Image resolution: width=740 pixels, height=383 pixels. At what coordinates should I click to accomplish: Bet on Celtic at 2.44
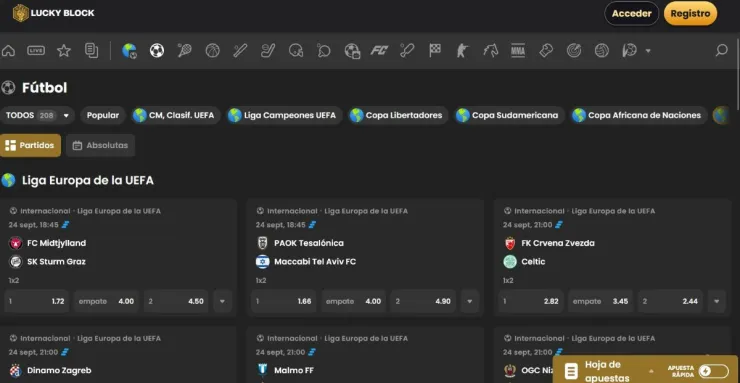670,301
